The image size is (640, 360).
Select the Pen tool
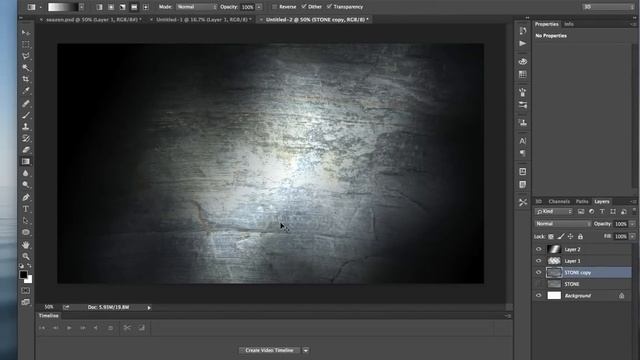[x=26, y=198]
